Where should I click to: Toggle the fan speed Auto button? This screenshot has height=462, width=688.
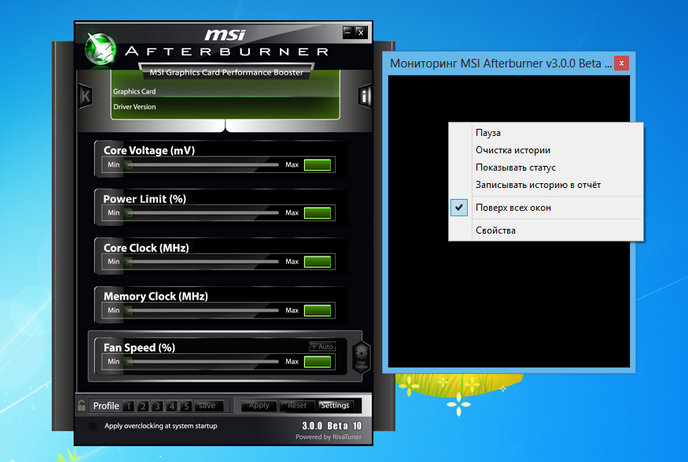click(x=322, y=347)
